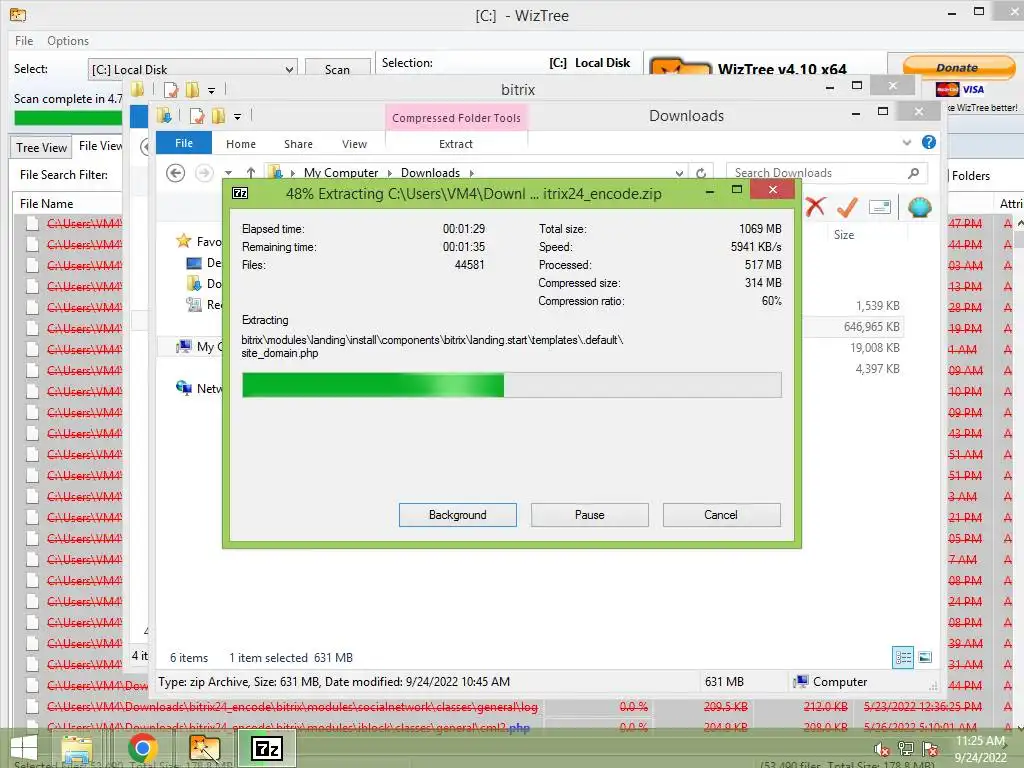This screenshot has width=1024, height=768.
Task: Click the File Name column header in WizTree
Action: [x=46, y=204]
